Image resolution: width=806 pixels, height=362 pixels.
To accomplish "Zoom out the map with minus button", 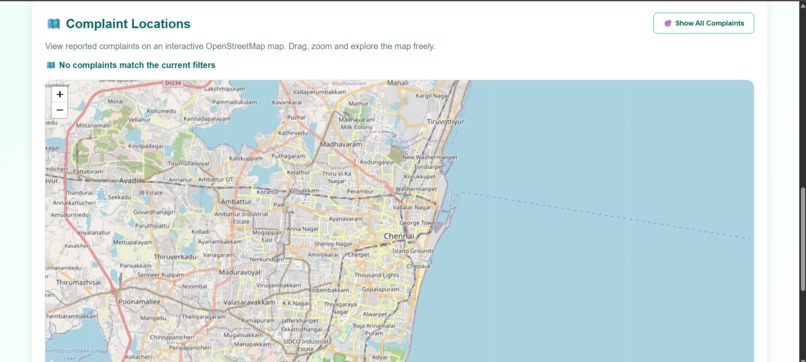I will click(x=60, y=110).
